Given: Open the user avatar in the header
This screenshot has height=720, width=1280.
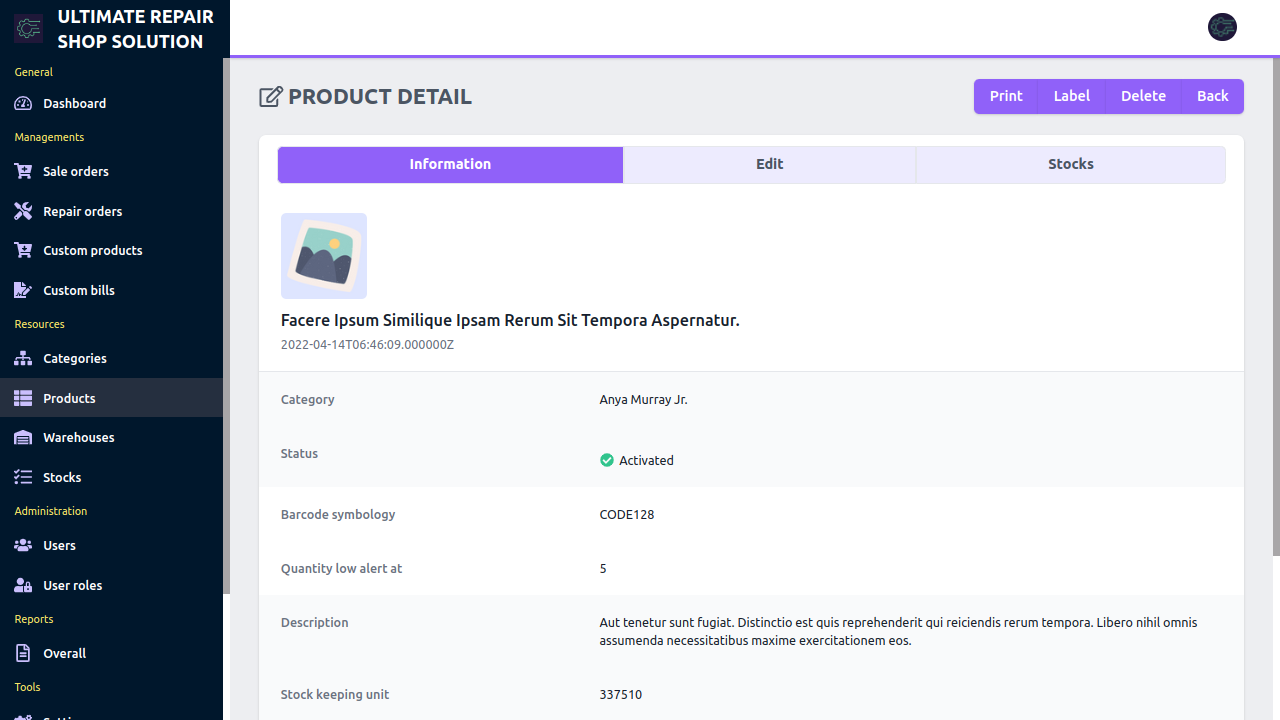Looking at the screenshot, I should tap(1222, 27).
